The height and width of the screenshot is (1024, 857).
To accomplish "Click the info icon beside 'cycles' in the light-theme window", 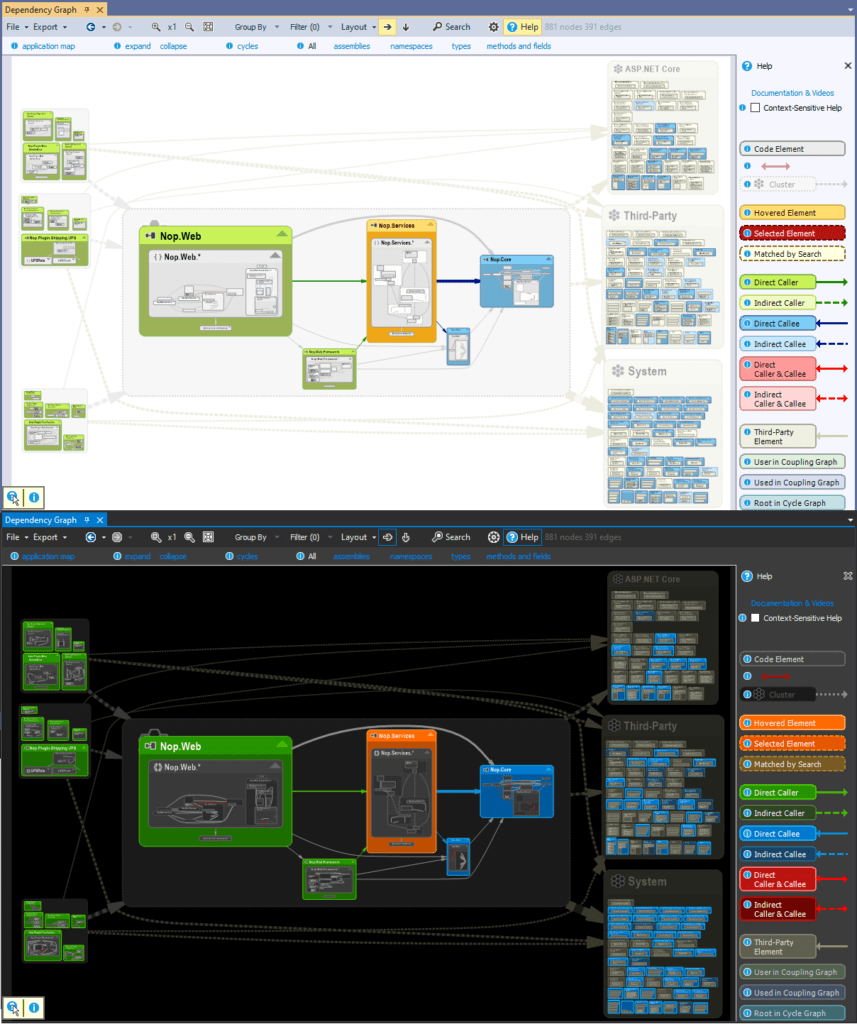I will (x=229, y=46).
